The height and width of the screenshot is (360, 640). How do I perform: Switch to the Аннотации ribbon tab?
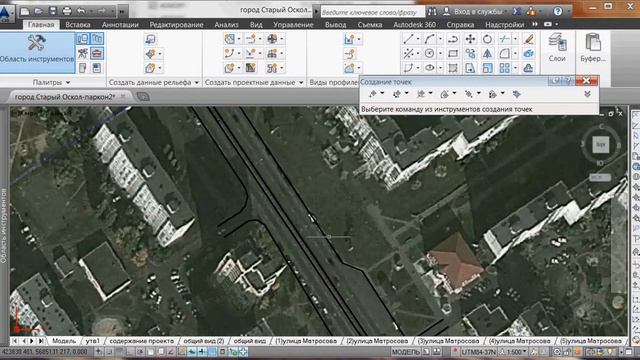pyautogui.click(x=120, y=24)
